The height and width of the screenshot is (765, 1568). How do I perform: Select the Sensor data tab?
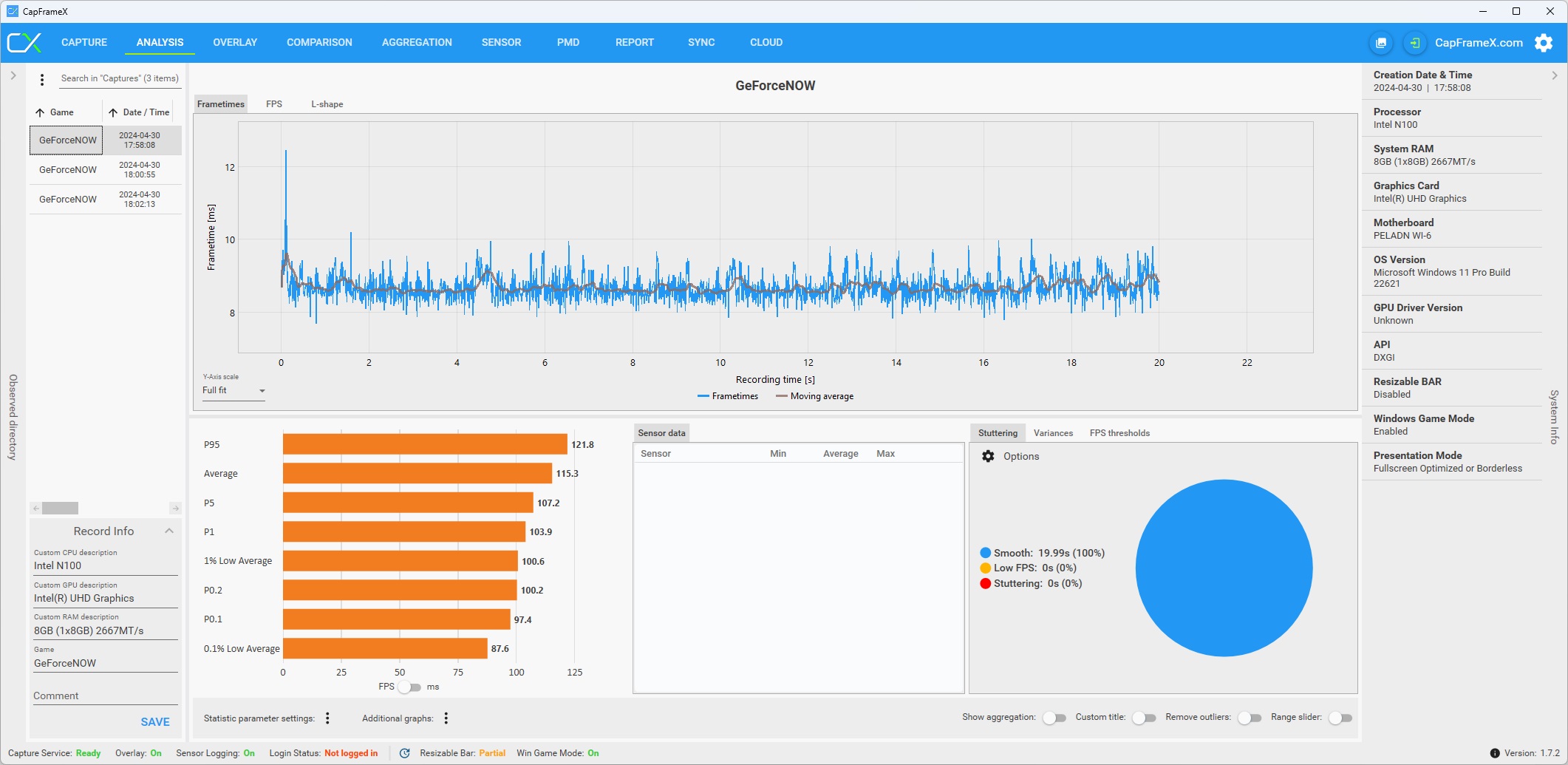[661, 433]
